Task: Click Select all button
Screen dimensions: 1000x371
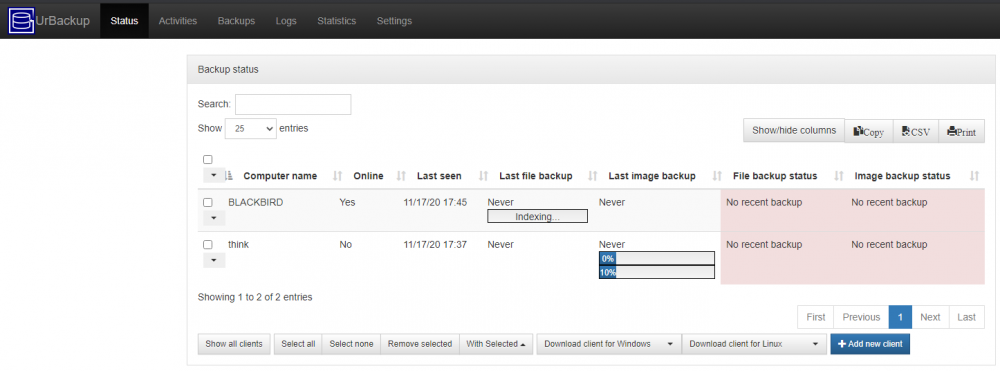Action: click(x=298, y=344)
